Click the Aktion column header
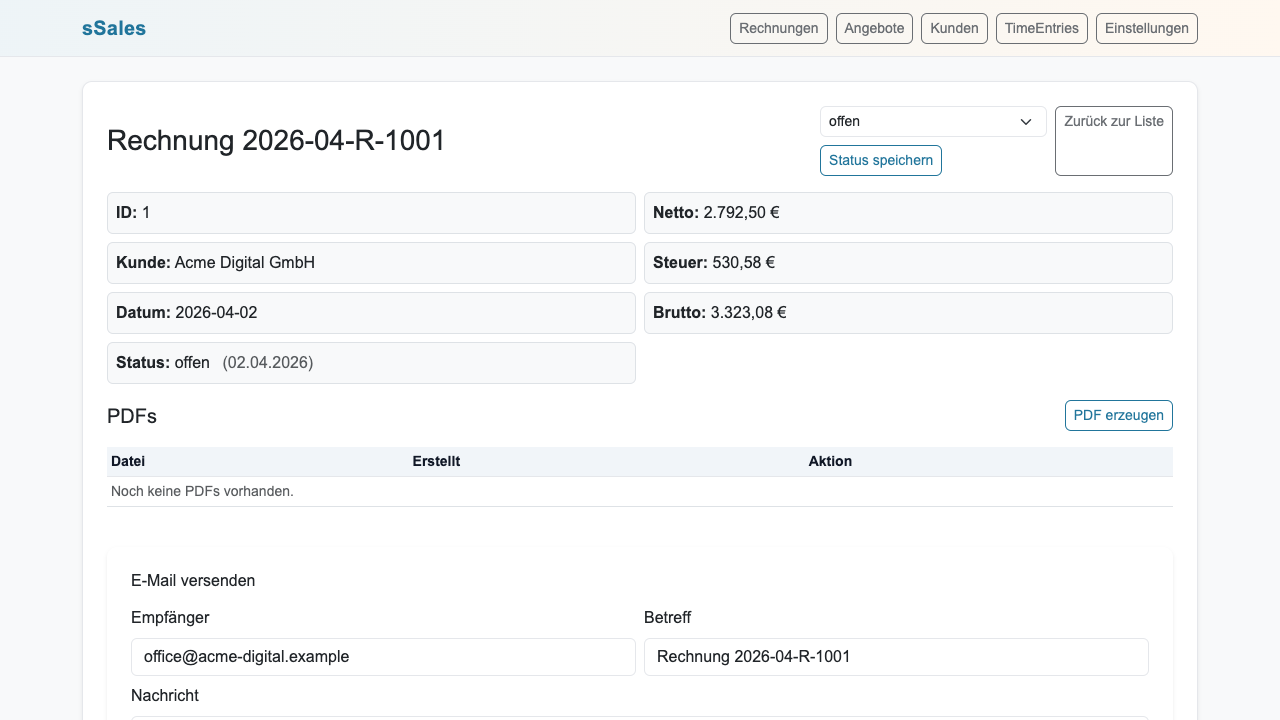 tap(830, 461)
